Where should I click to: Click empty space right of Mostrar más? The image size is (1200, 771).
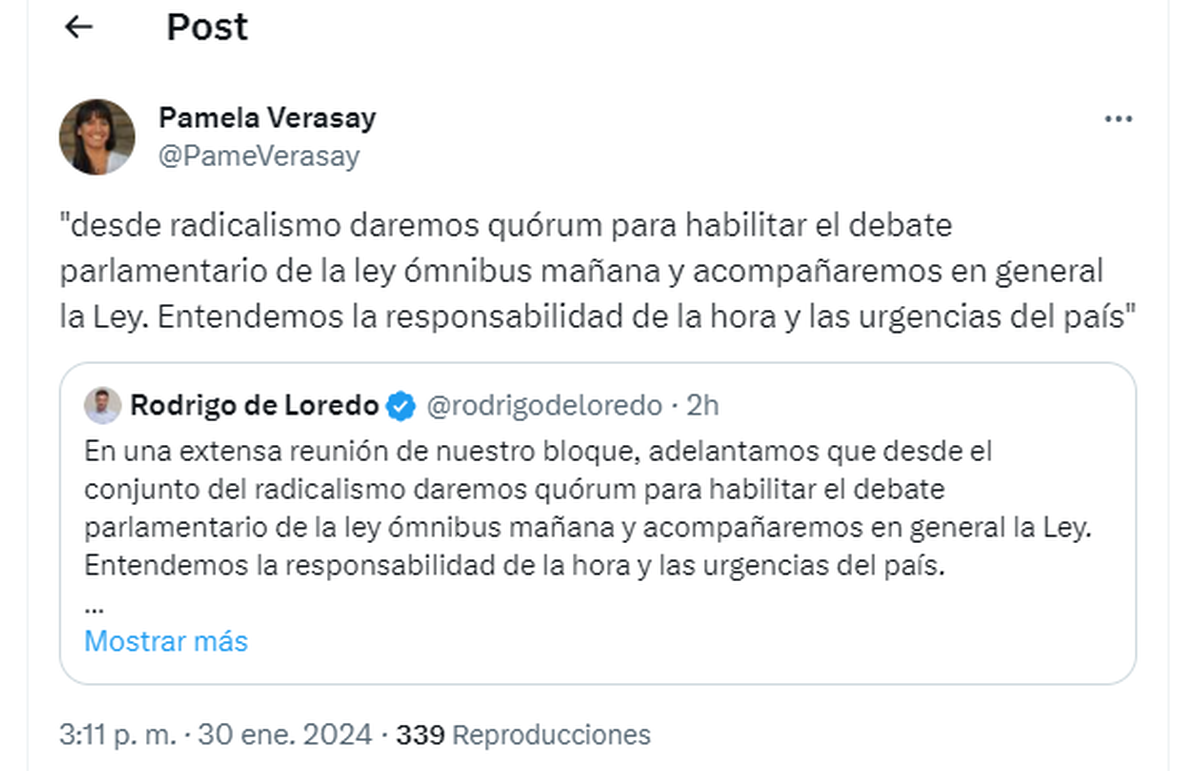point(700,641)
